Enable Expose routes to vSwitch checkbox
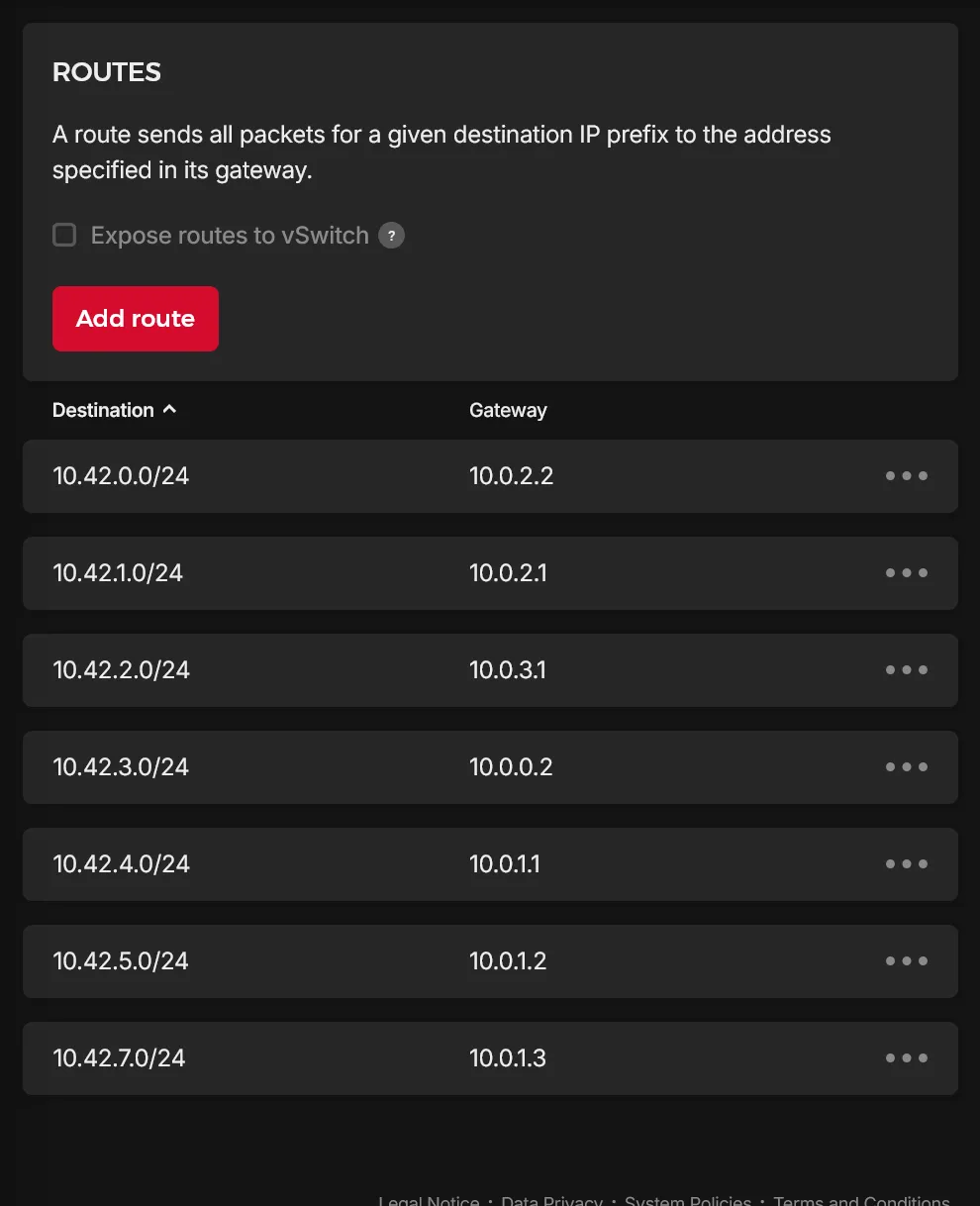This screenshot has height=1206, width=980. pos(64,235)
